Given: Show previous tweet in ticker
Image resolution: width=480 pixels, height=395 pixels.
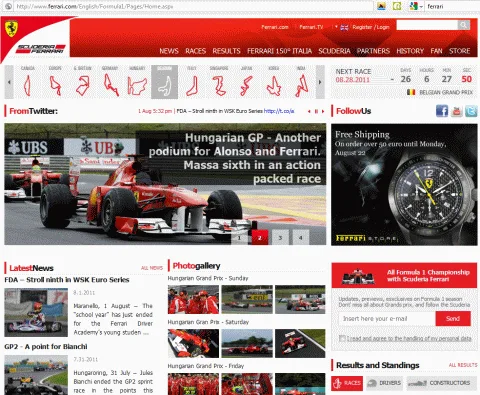Looking at the screenshot, I should click(309, 111).
